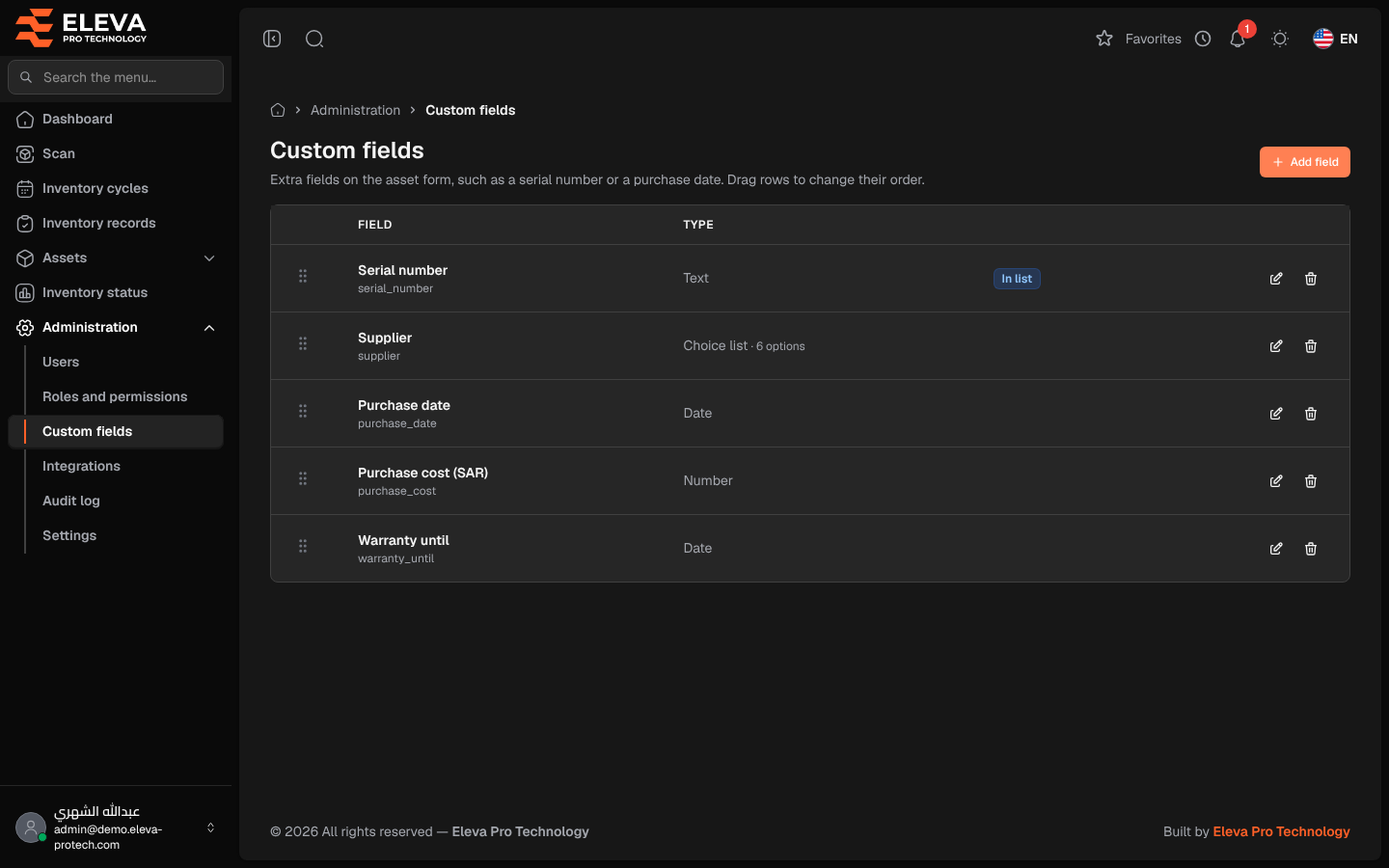Open Inventory status page
Image resolution: width=1389 pixels, height=868 pixels.
pyautogui.click(x=116, y=292)
